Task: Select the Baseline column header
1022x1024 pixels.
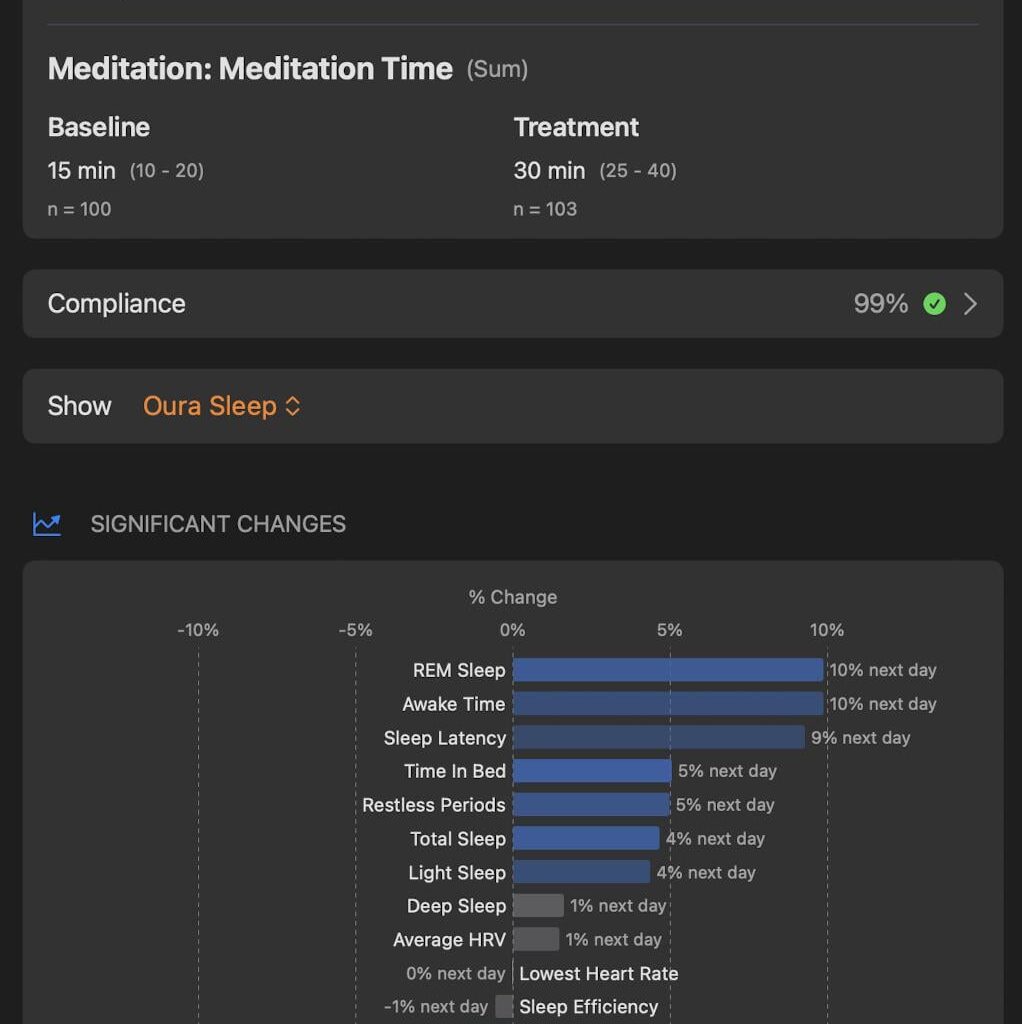Action: coord(98,127)
